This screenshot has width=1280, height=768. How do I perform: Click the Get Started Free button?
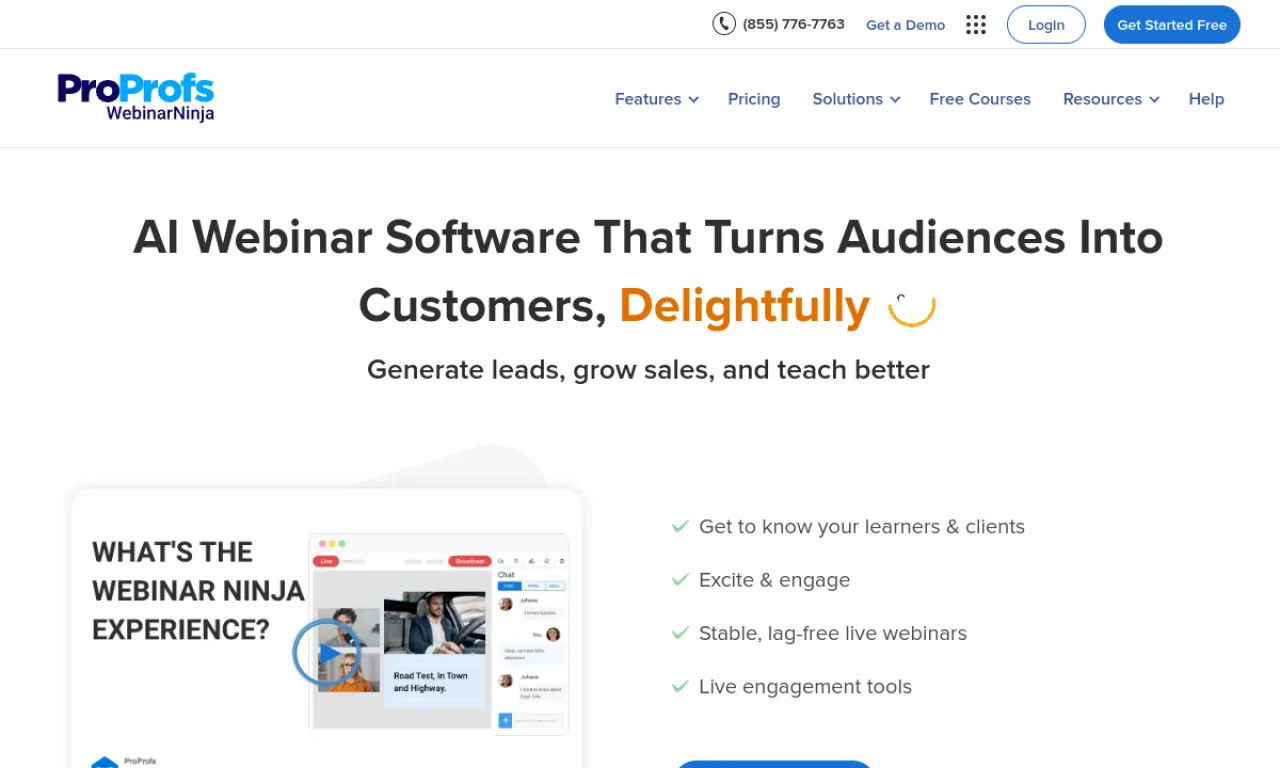[x=1172, y=25]
